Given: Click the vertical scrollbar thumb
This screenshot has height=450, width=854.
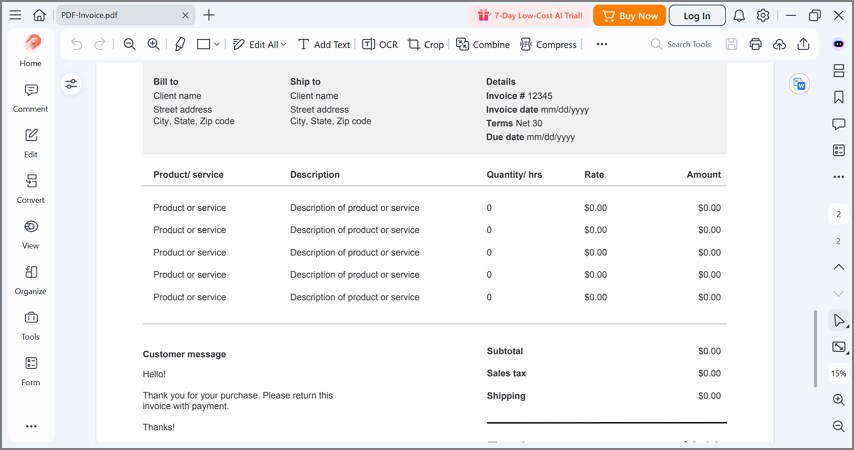Looking at the screenshot, I should coord(815,349).
